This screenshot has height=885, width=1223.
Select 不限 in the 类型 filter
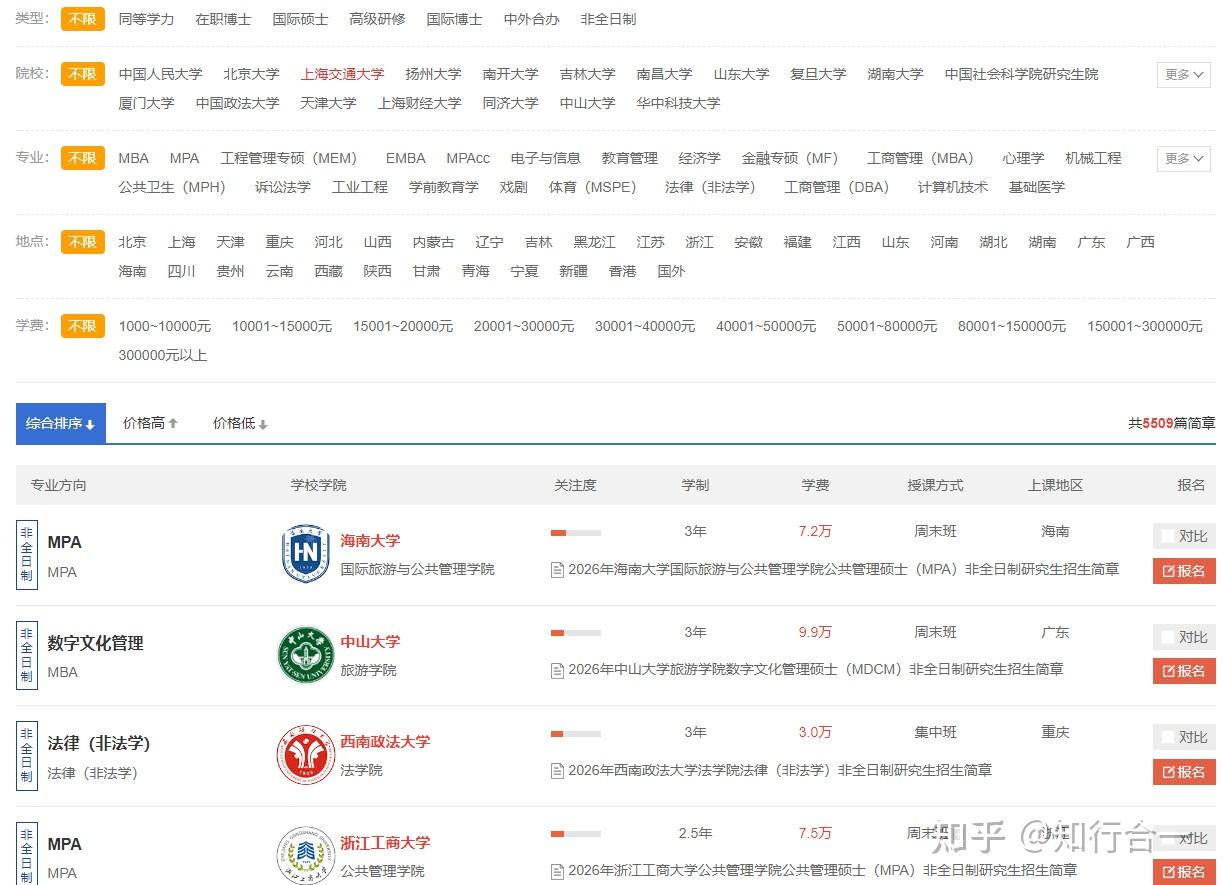coord(83,19)
